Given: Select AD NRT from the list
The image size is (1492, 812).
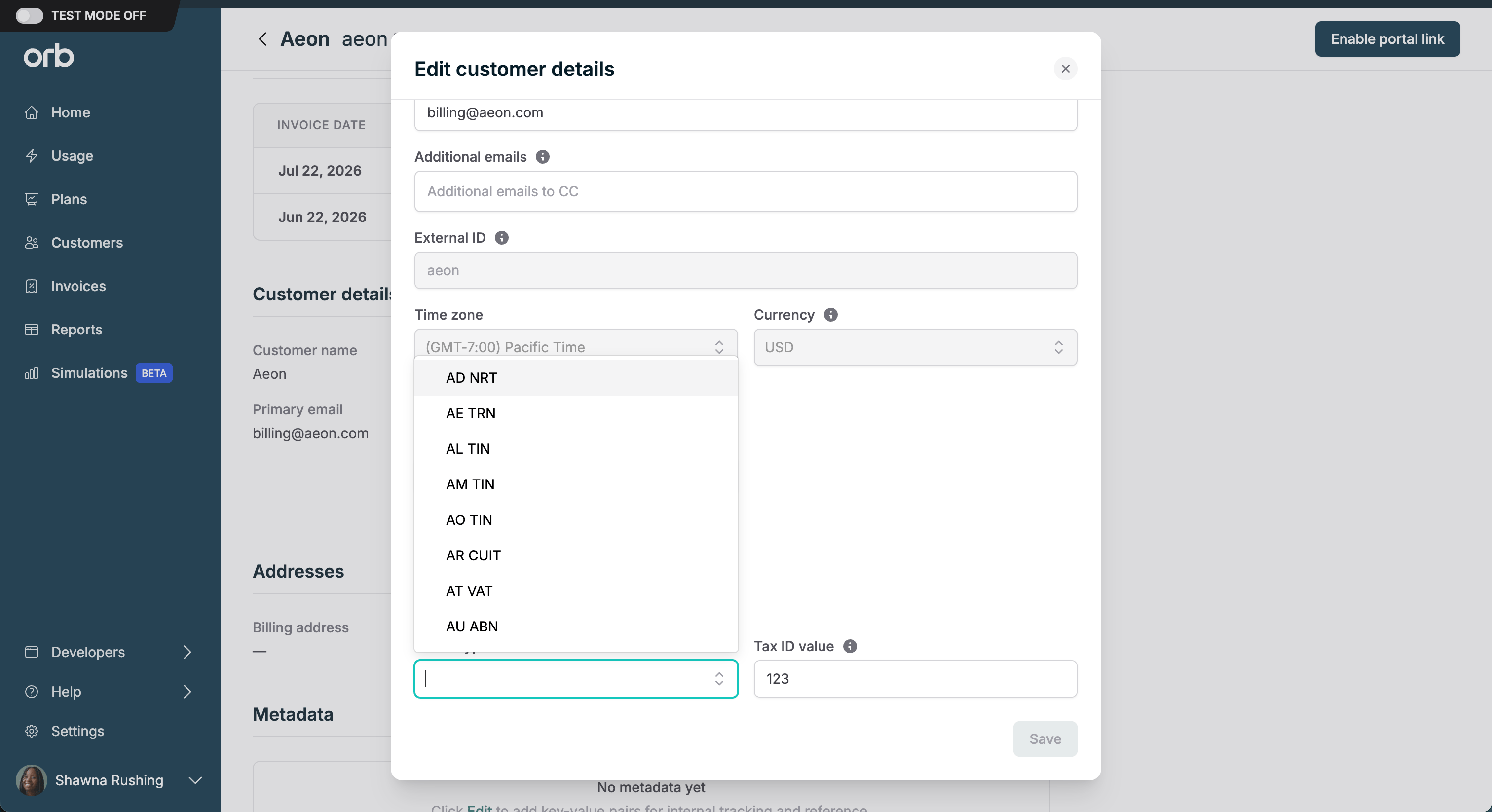Looking at the screenshot, I should click(576, 377).
